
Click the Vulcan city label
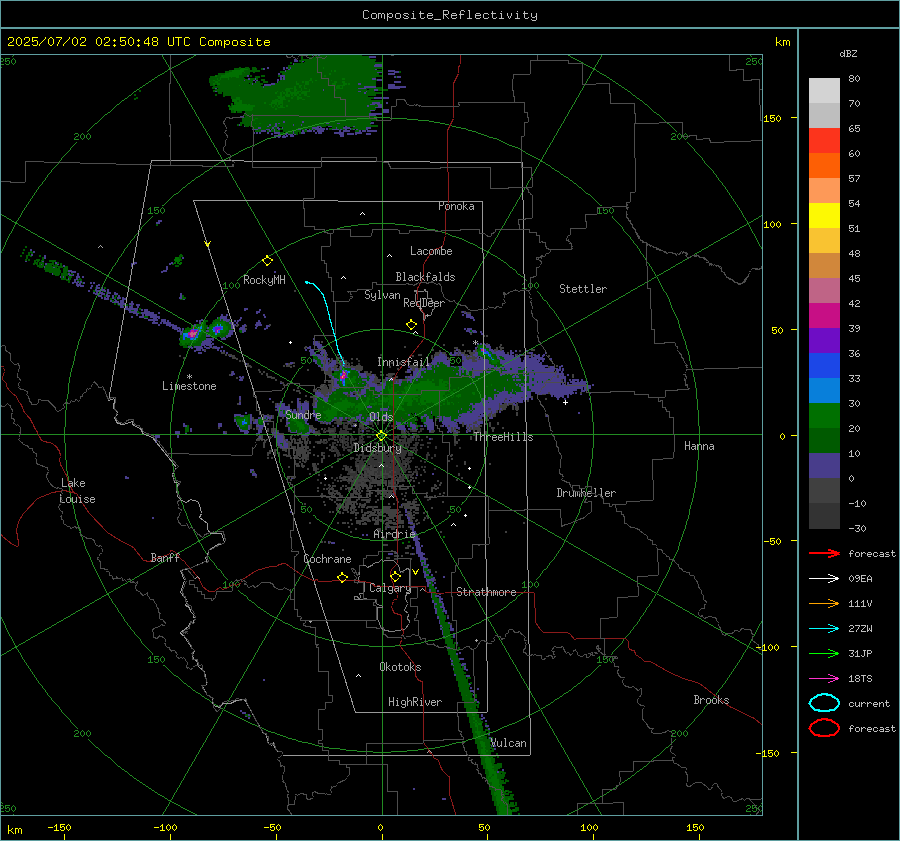click(x=508, y=743)
